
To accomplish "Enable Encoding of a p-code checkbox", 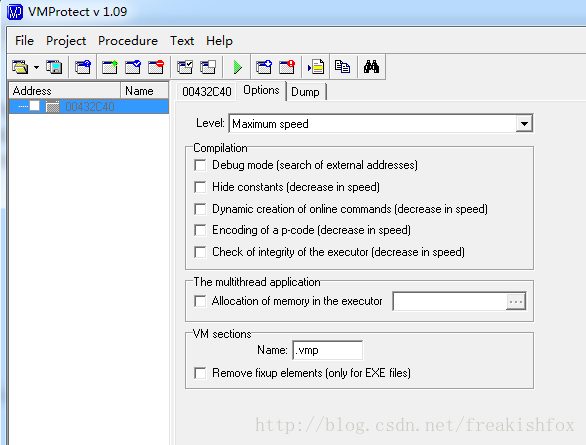I will pos(200,230).
